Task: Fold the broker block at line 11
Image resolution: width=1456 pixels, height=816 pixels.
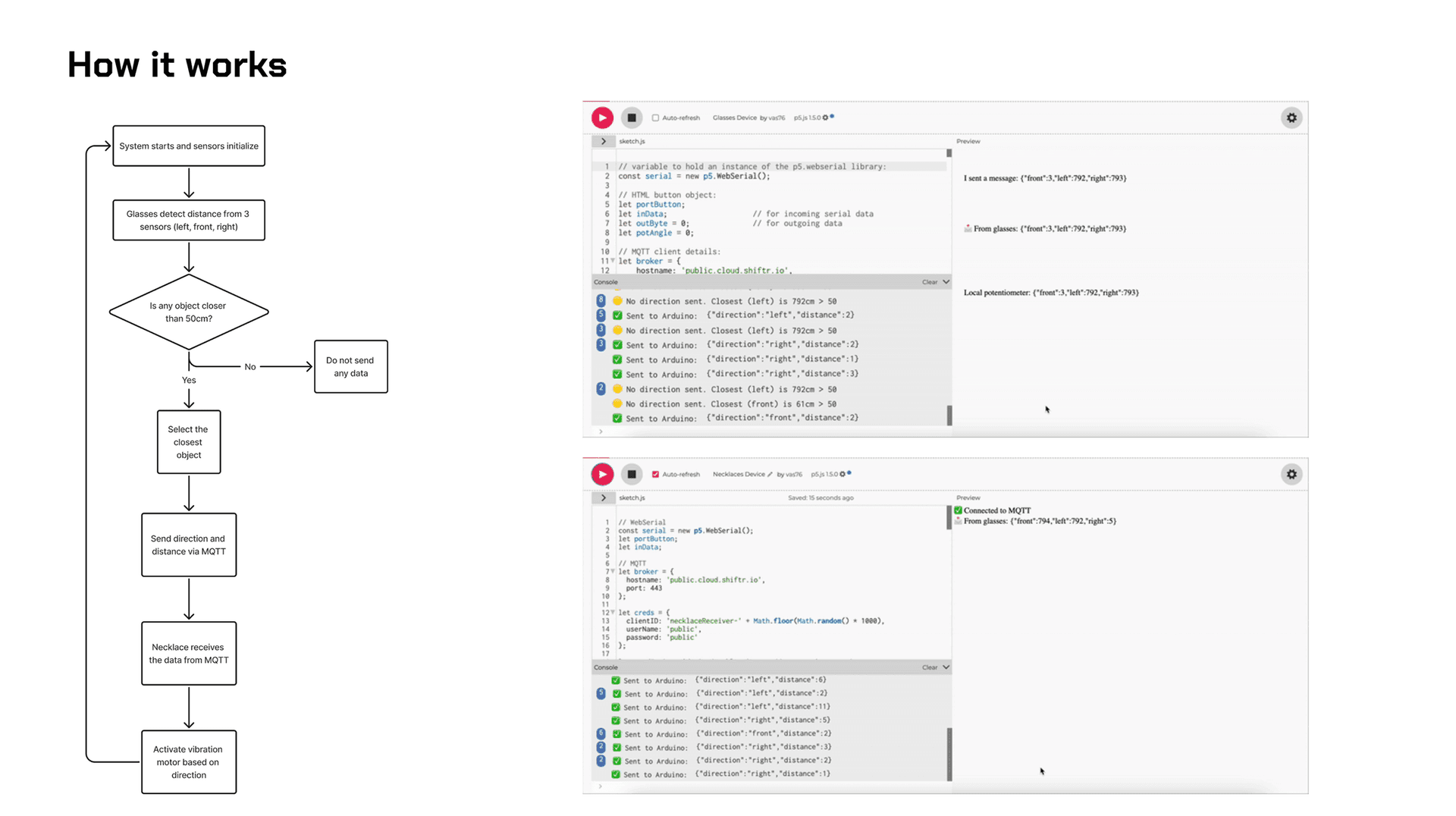Action: click(613, 261)
